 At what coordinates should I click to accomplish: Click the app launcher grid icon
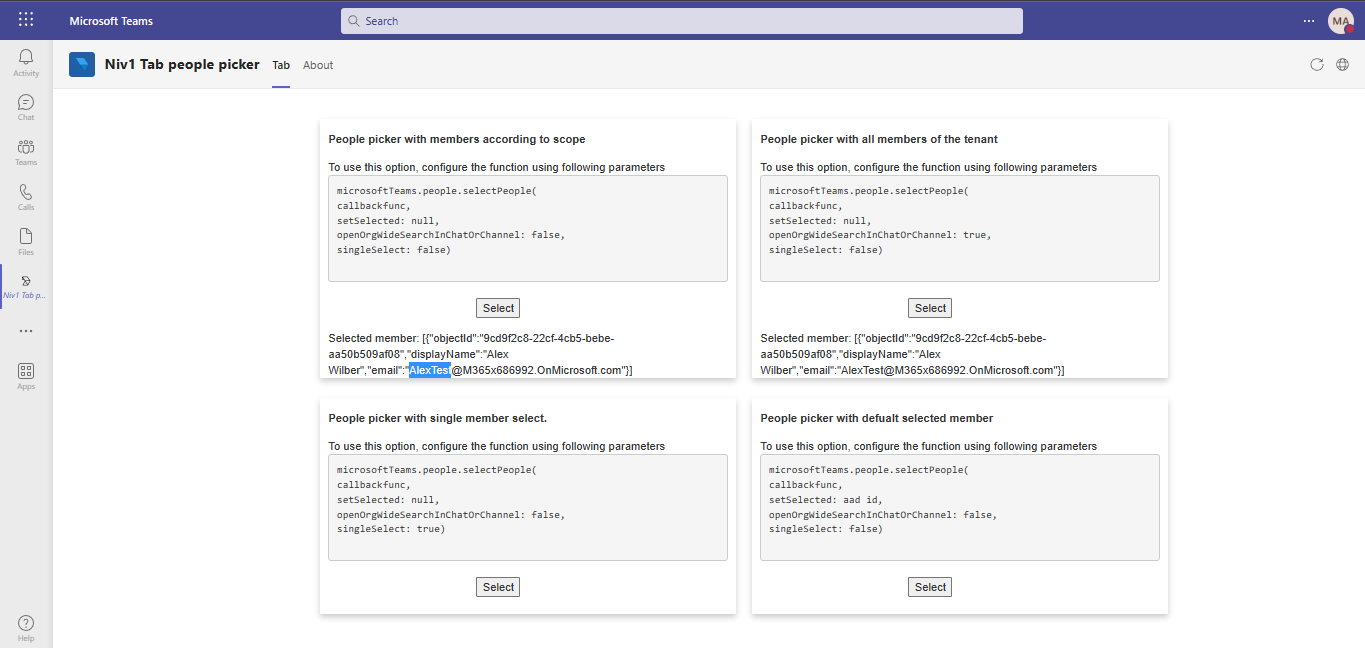click(25, 19)
